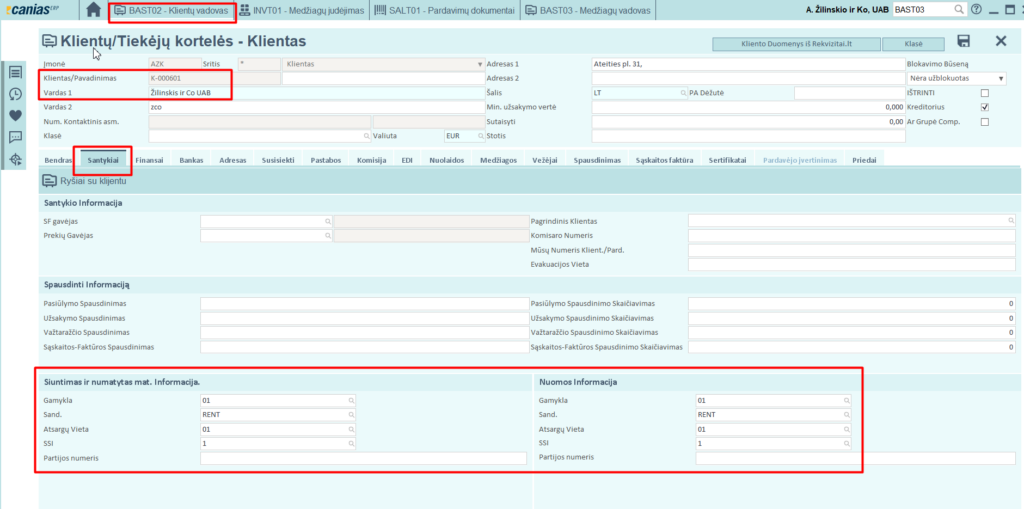Viewport: 1024px width, 509px height.
Task: Open the history clock icon in sidebar
Action: (15, 93)
